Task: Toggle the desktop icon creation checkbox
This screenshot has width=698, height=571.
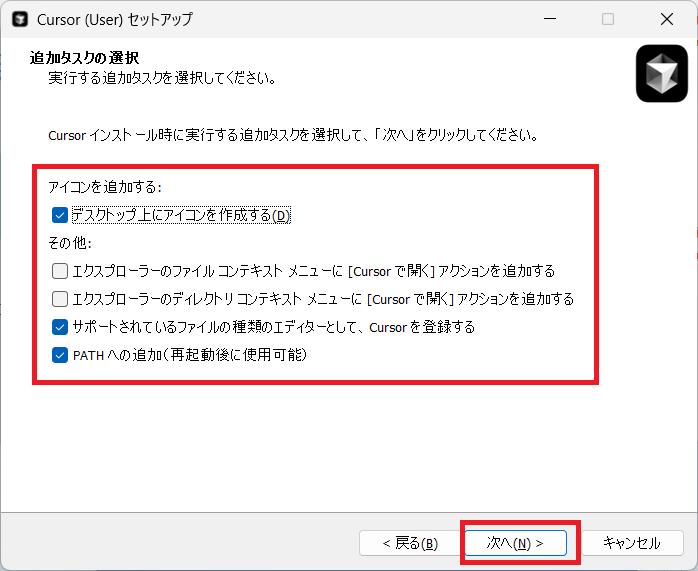Action: (x=60, y=215)
